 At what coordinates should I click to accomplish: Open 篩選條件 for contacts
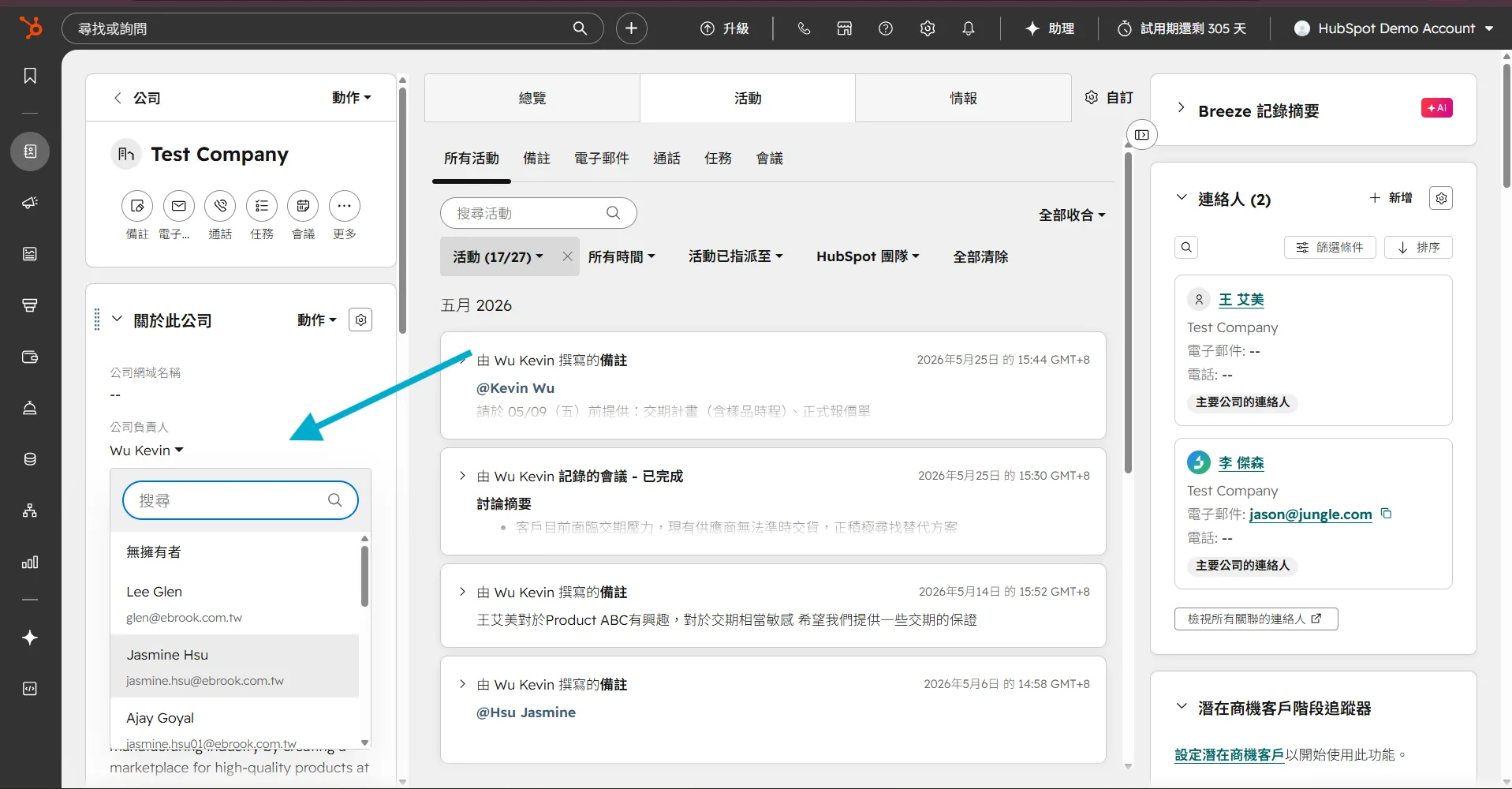tap(1329, 248)
